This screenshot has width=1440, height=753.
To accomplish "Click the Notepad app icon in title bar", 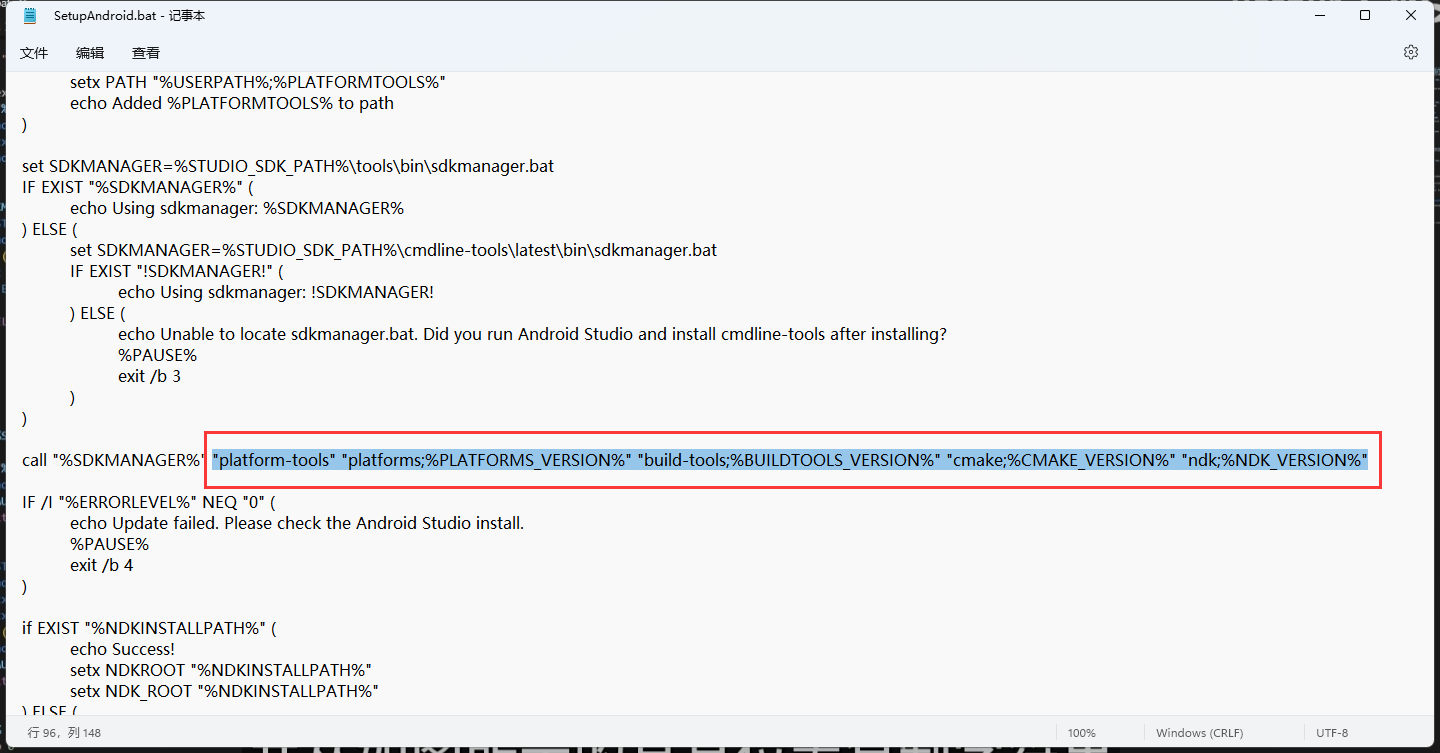I will pos(30,16).
